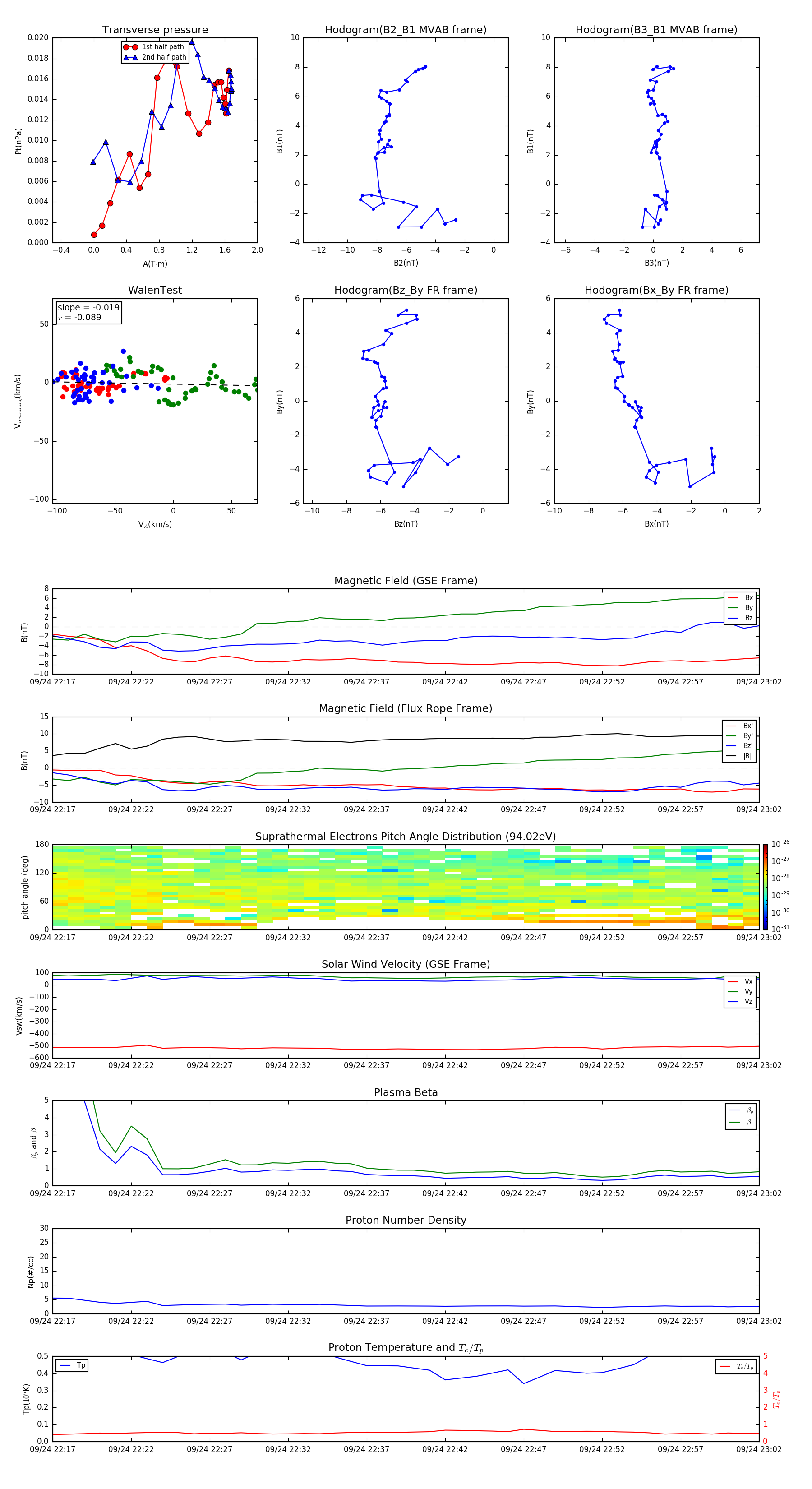Click the 'Magnetic Field (GSE Frame)' title

[406, 581]
